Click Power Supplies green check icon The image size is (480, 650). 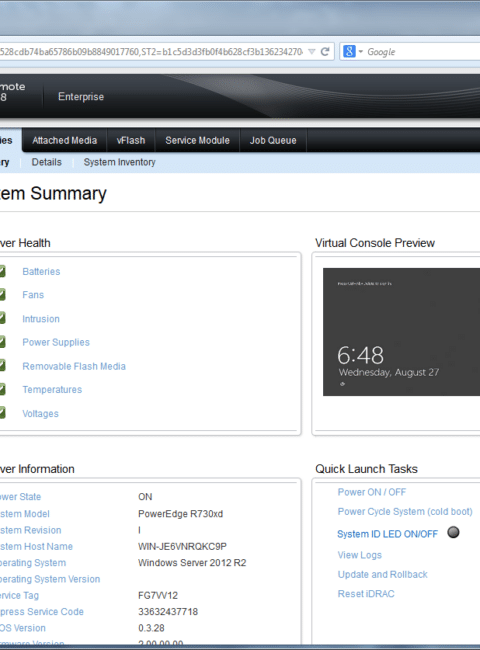(2, 342)
